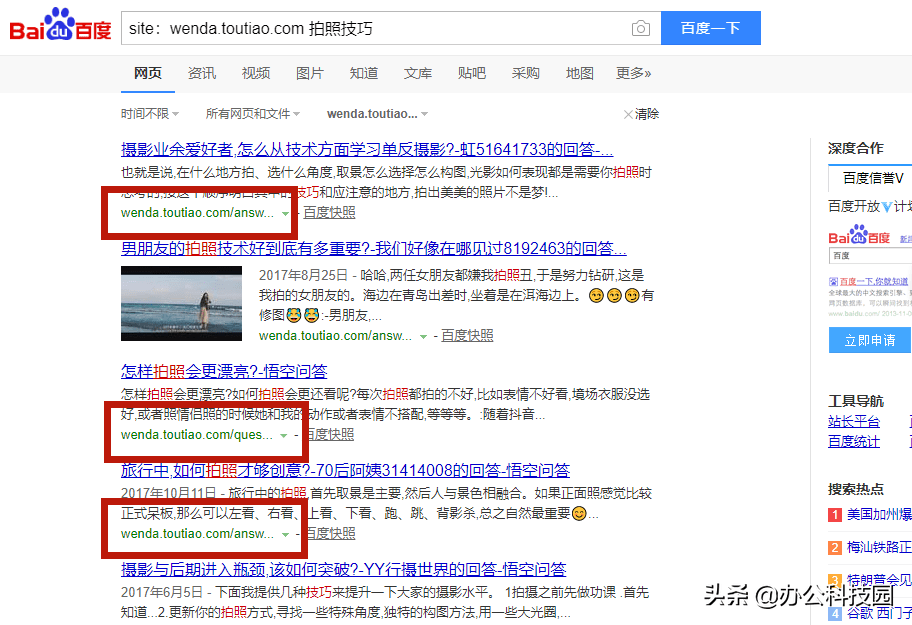Switch to the 资讯 tab
This screenshot has height=625, width=912.
point(202,73)
